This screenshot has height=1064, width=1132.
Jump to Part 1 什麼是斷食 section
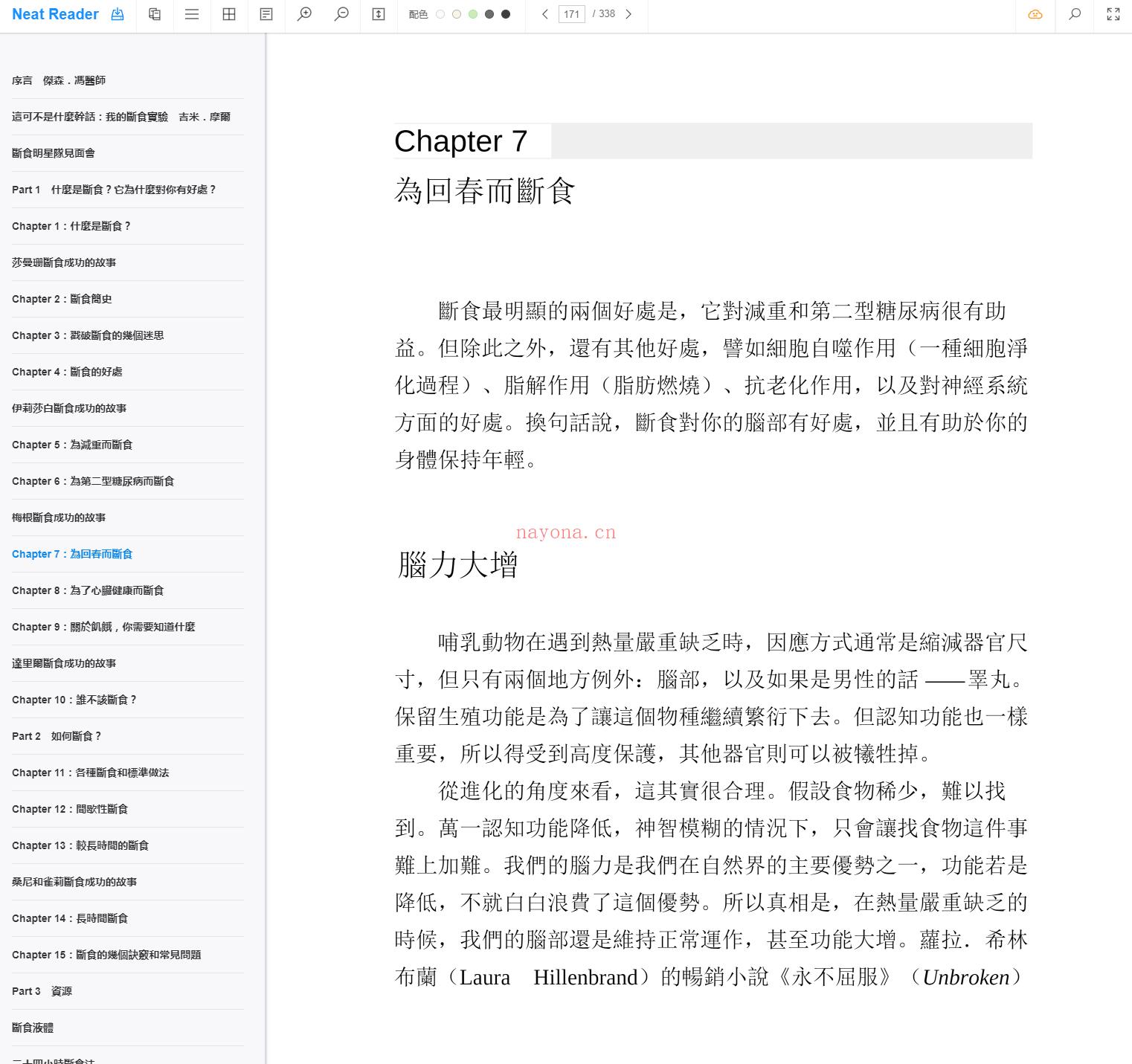128,190
